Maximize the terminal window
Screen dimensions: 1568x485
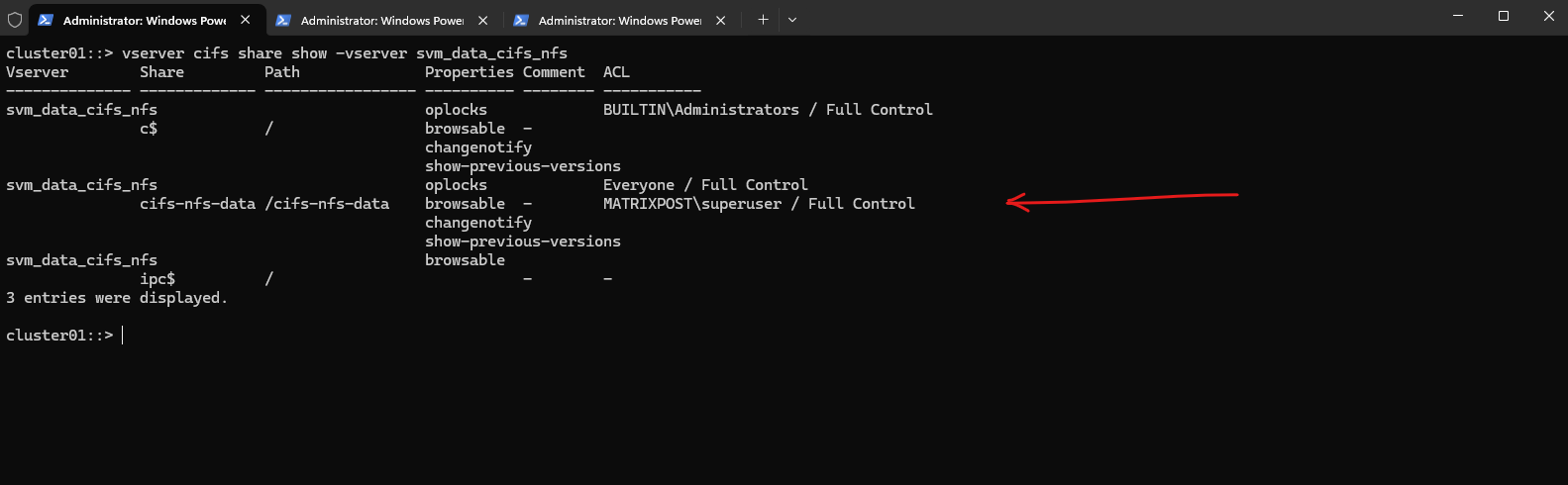tap(1504, 16)
